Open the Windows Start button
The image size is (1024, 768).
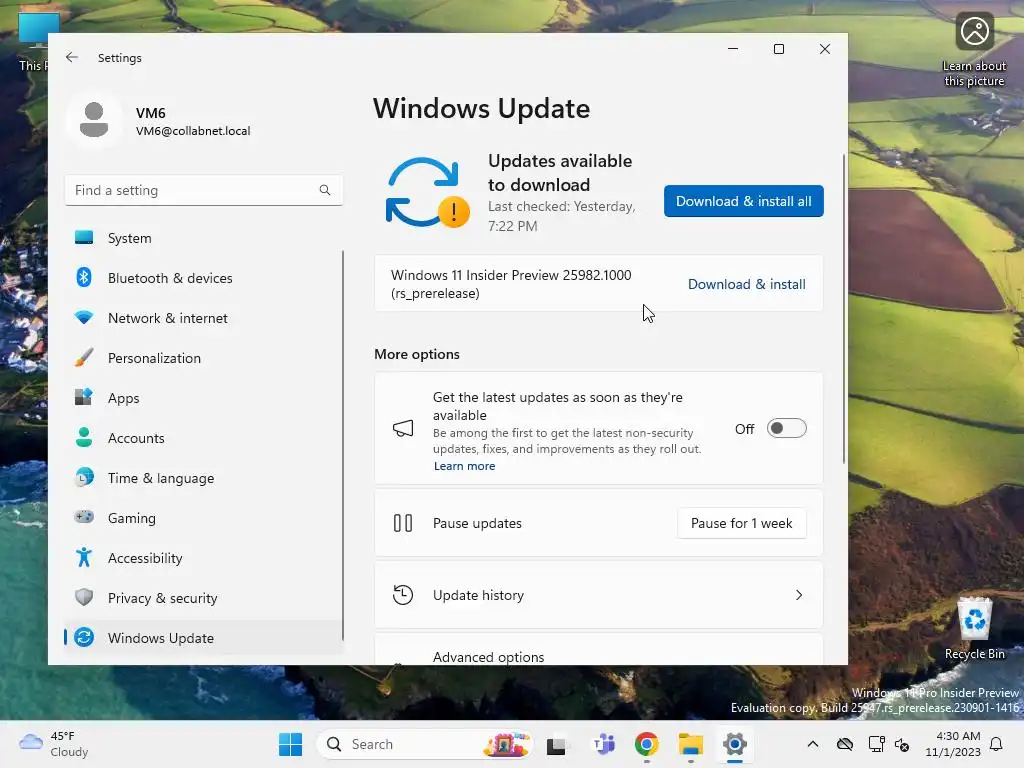[x=291, y=744]
